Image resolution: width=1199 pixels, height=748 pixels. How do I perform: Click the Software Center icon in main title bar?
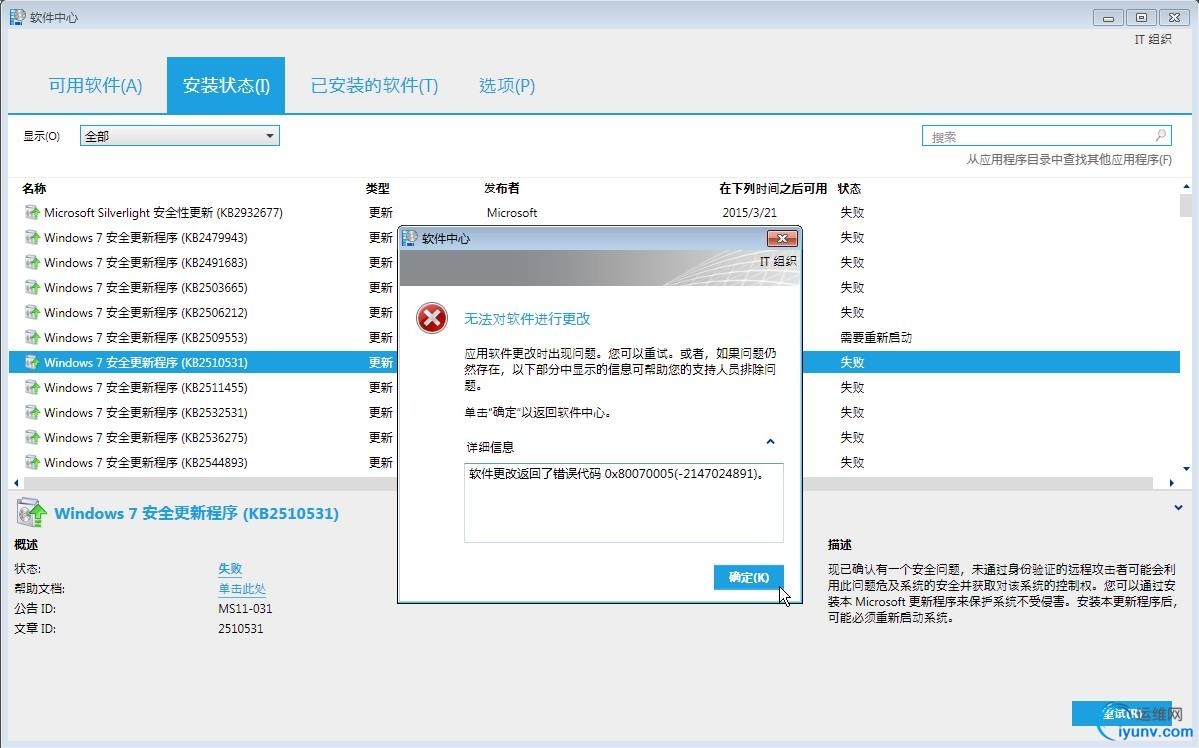tap(17, 16)
